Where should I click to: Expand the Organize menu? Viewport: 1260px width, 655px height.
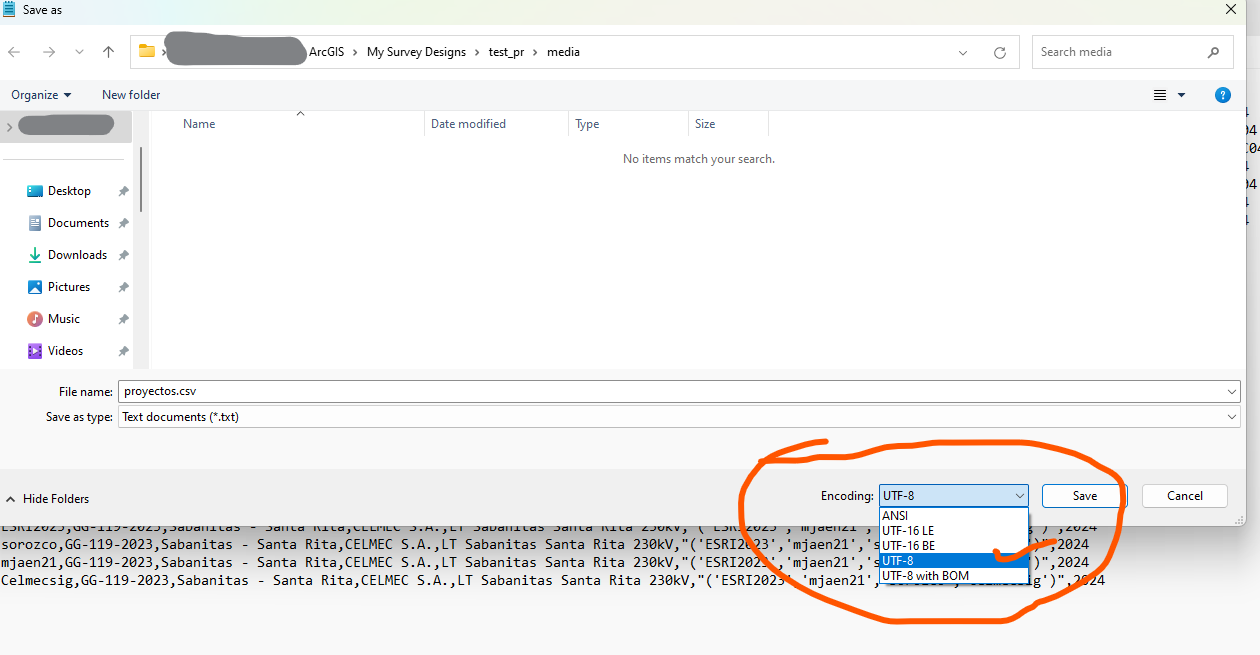[x=40, y=94]
